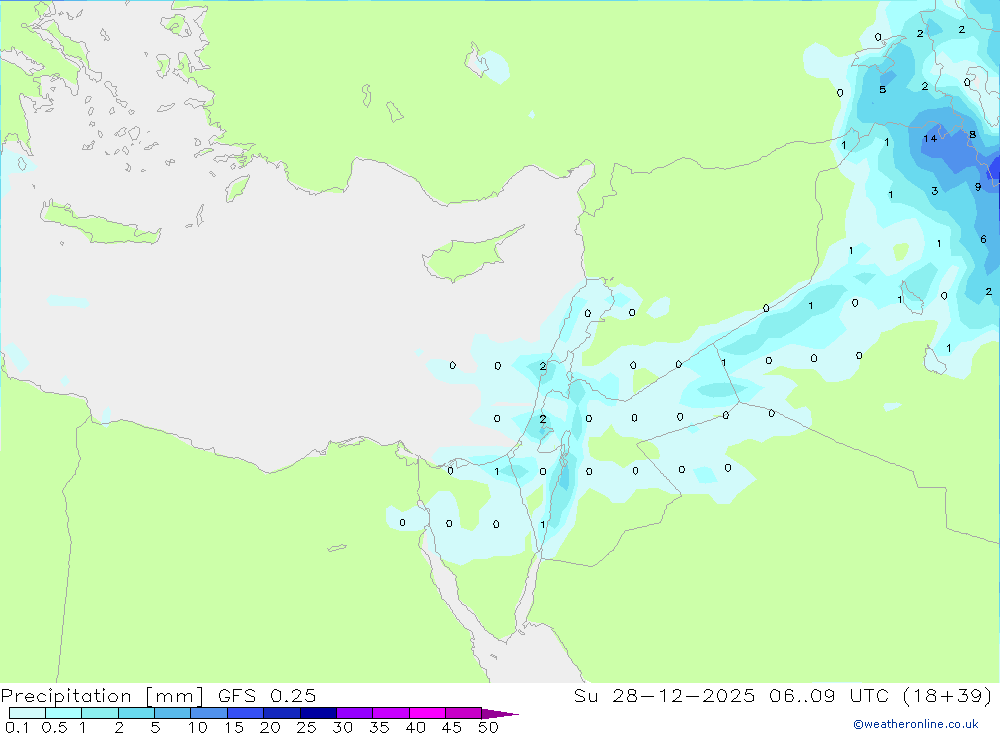
Task: Click the date 'Su 28-12-2025'
Action: [665, 696]
